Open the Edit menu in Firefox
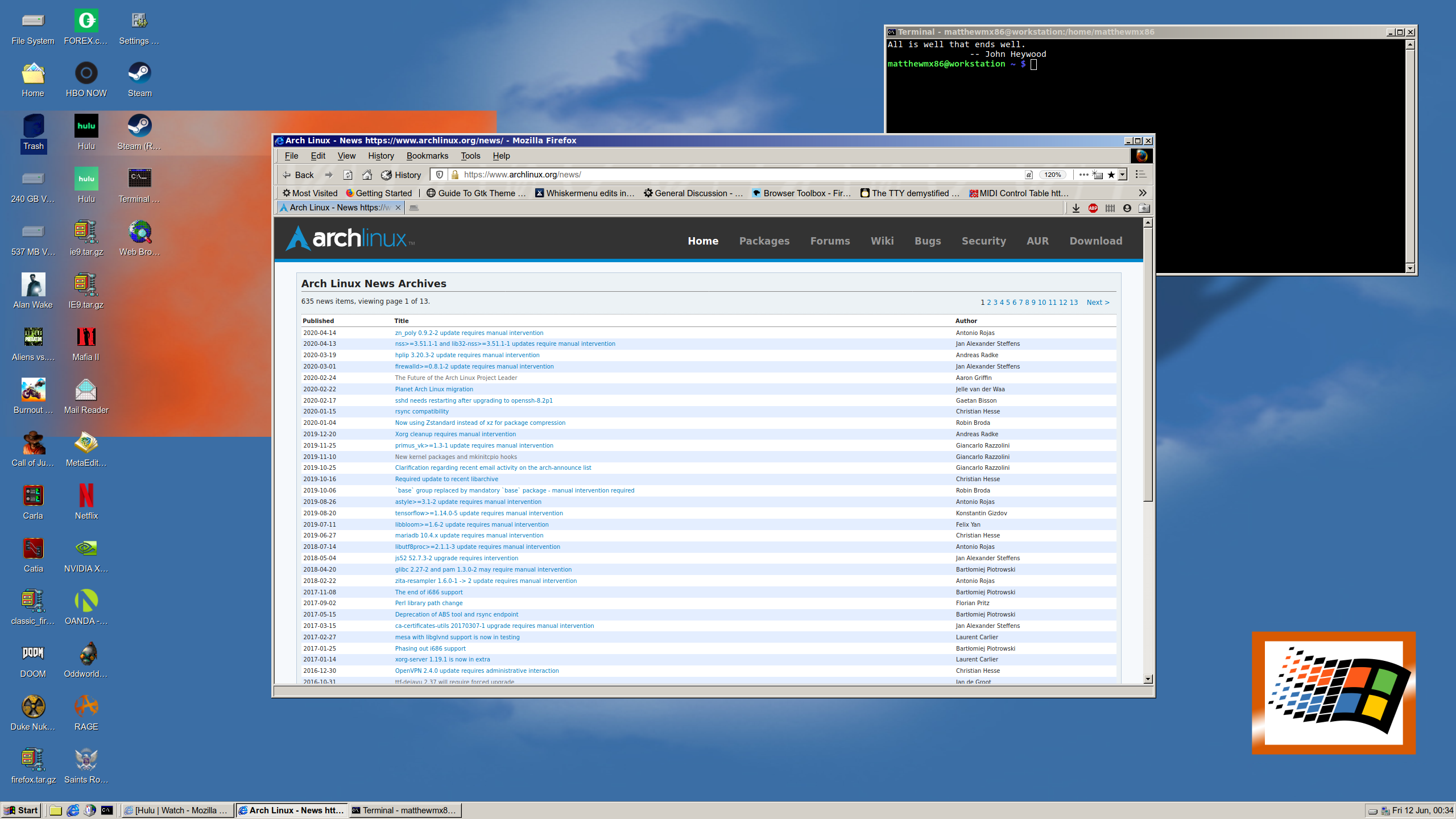This screenshot has width=1456, height=819. [318, 155]
